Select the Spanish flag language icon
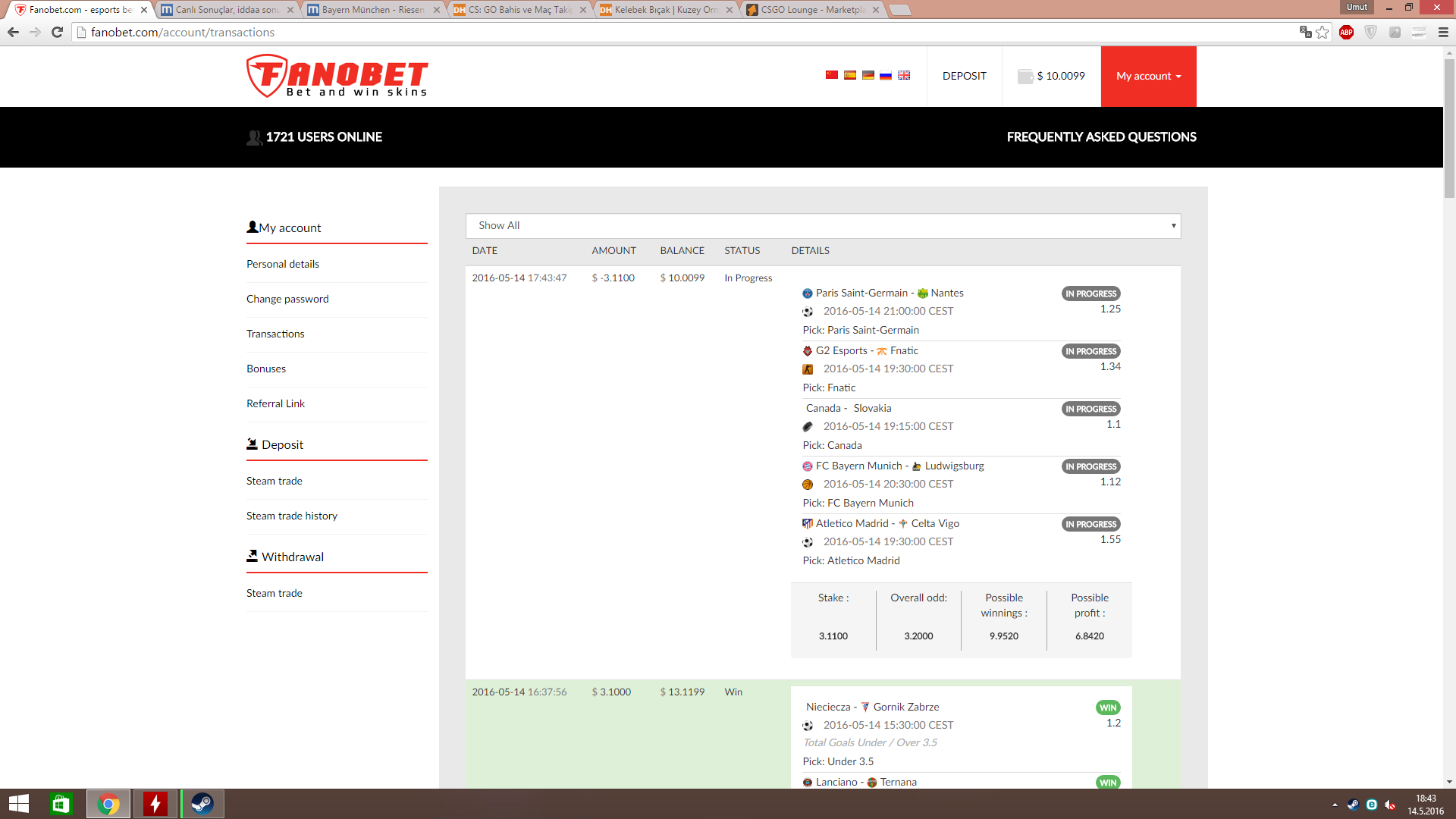 [850, 75]
